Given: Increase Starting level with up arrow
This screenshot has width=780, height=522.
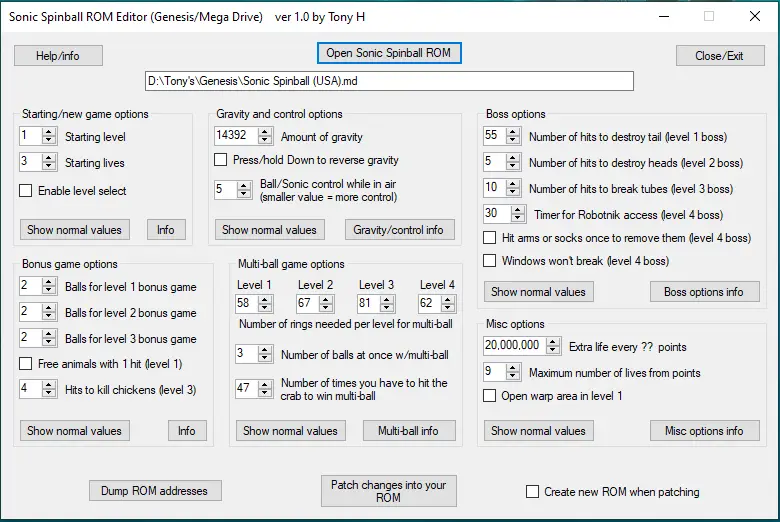Looking at the screenshot, I should tap(49, 132).
